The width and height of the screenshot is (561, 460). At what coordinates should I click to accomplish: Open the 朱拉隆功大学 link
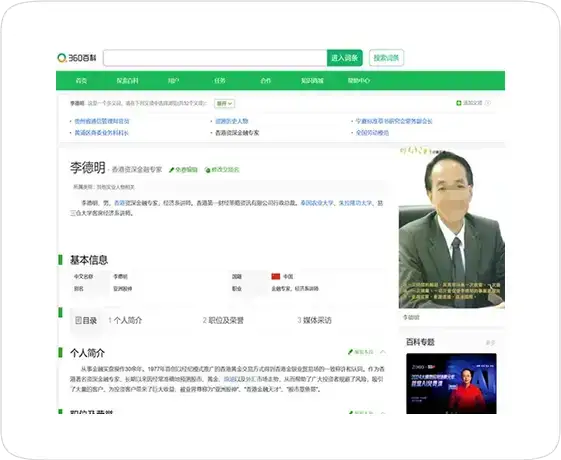point(355,203)
